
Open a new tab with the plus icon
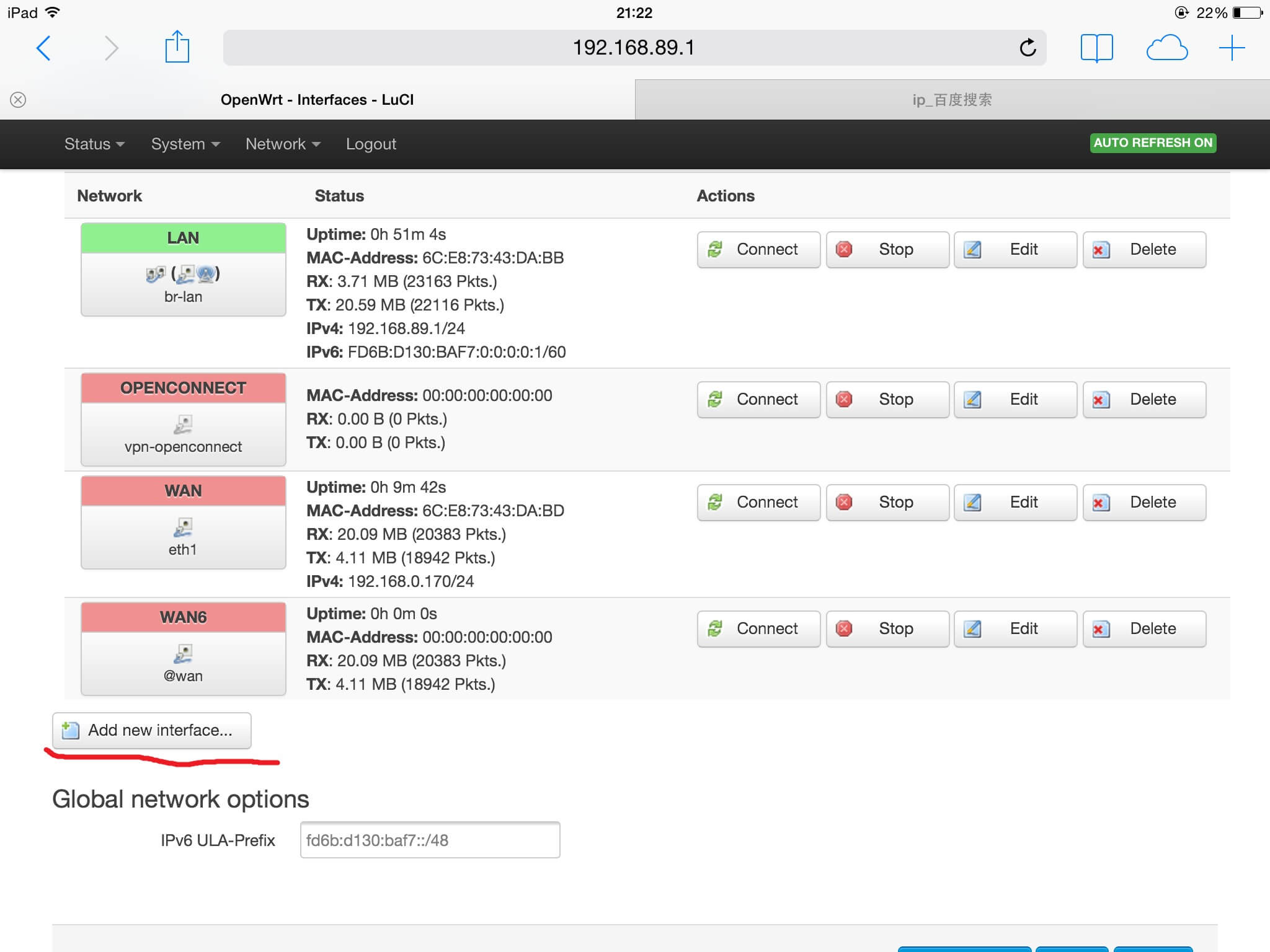[x=1232, y=48]
